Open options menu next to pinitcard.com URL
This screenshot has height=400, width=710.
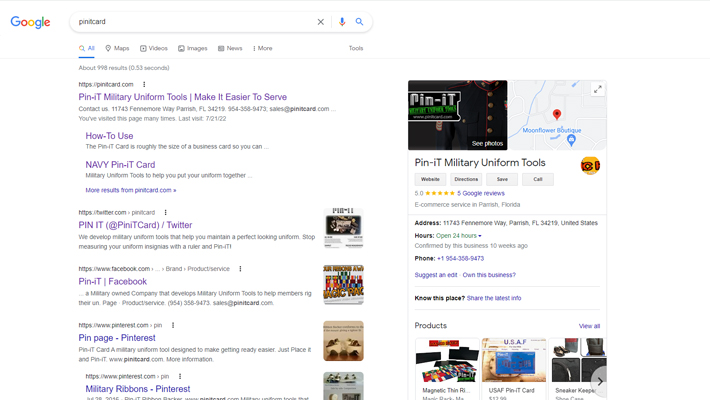tap(144, 84)
